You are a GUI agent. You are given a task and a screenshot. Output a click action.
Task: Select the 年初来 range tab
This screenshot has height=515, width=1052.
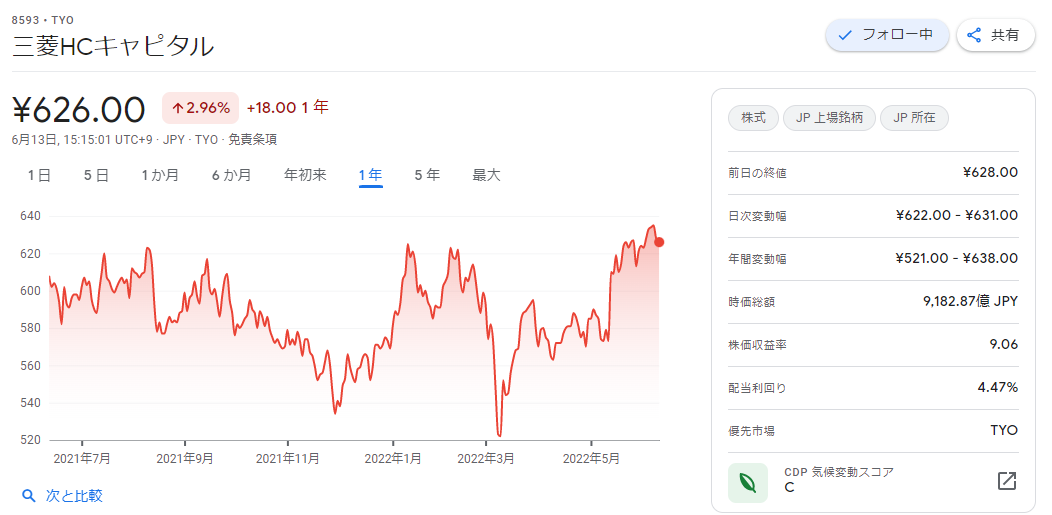tap(305, 176)
